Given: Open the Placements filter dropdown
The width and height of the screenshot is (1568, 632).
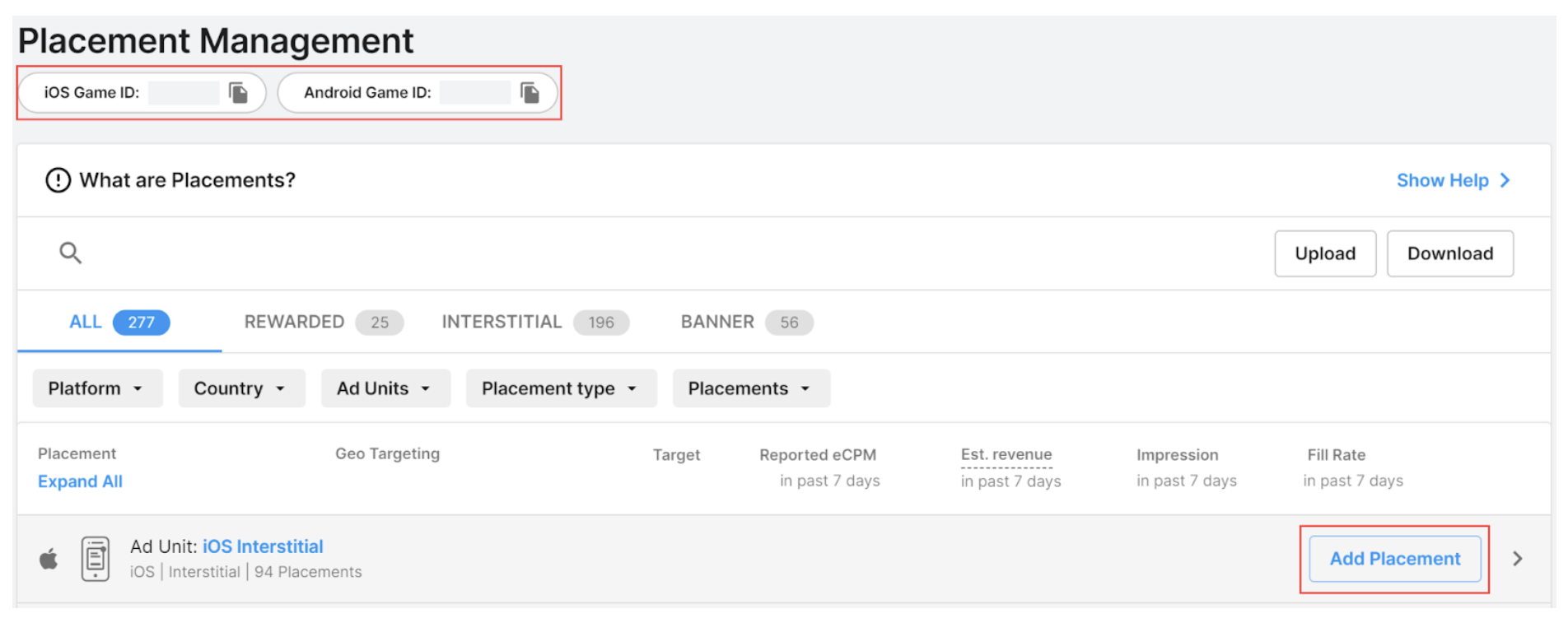Looking at the screenshot, I should [x=750, y=388].
